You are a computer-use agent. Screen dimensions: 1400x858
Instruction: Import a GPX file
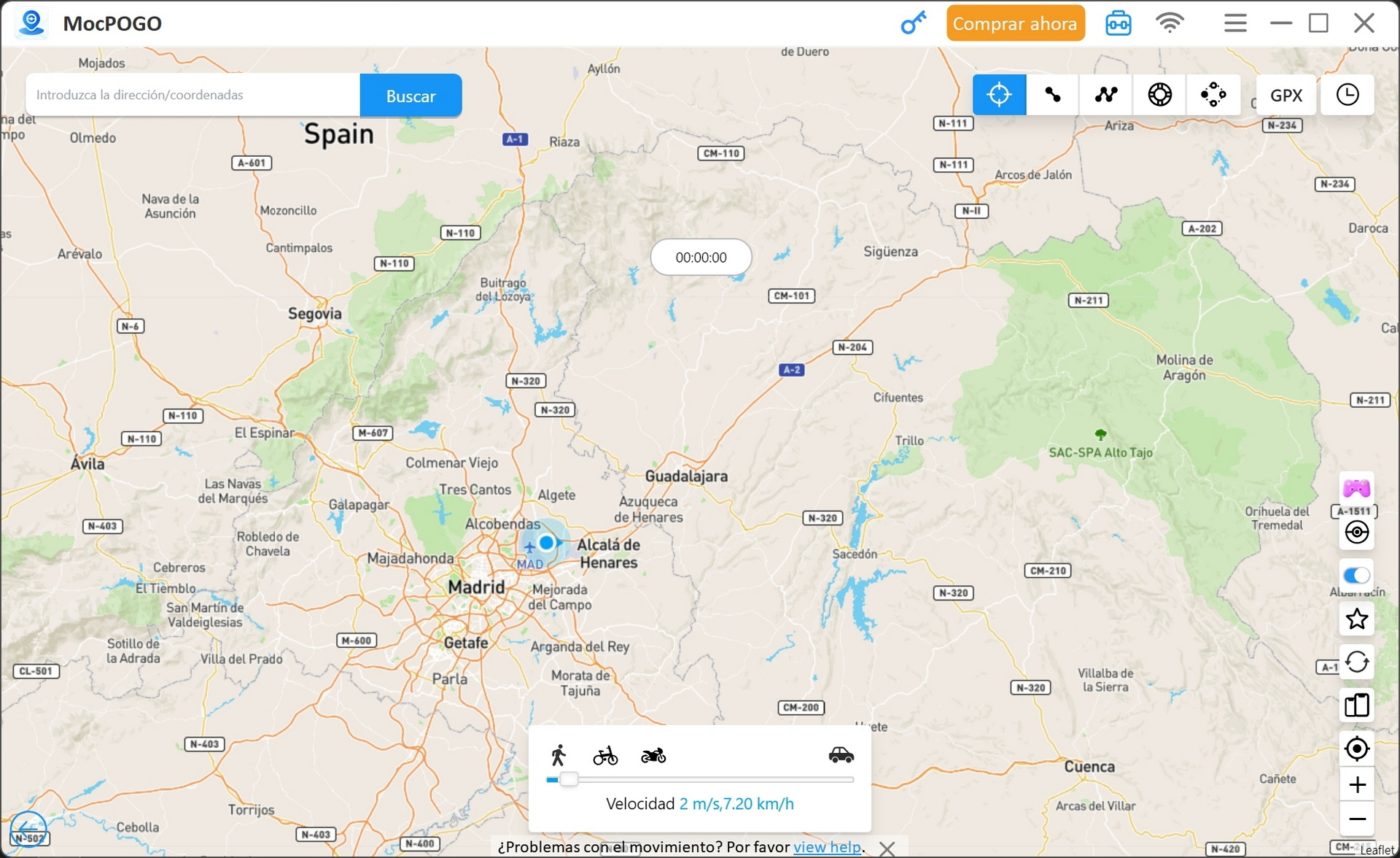point(1286,95)
